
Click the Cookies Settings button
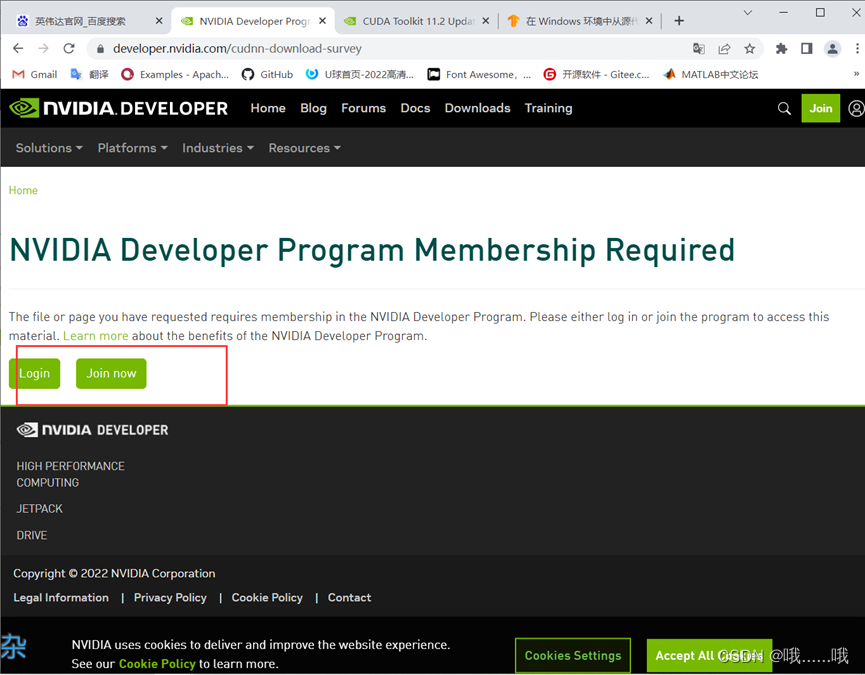(x=573, y=655)
